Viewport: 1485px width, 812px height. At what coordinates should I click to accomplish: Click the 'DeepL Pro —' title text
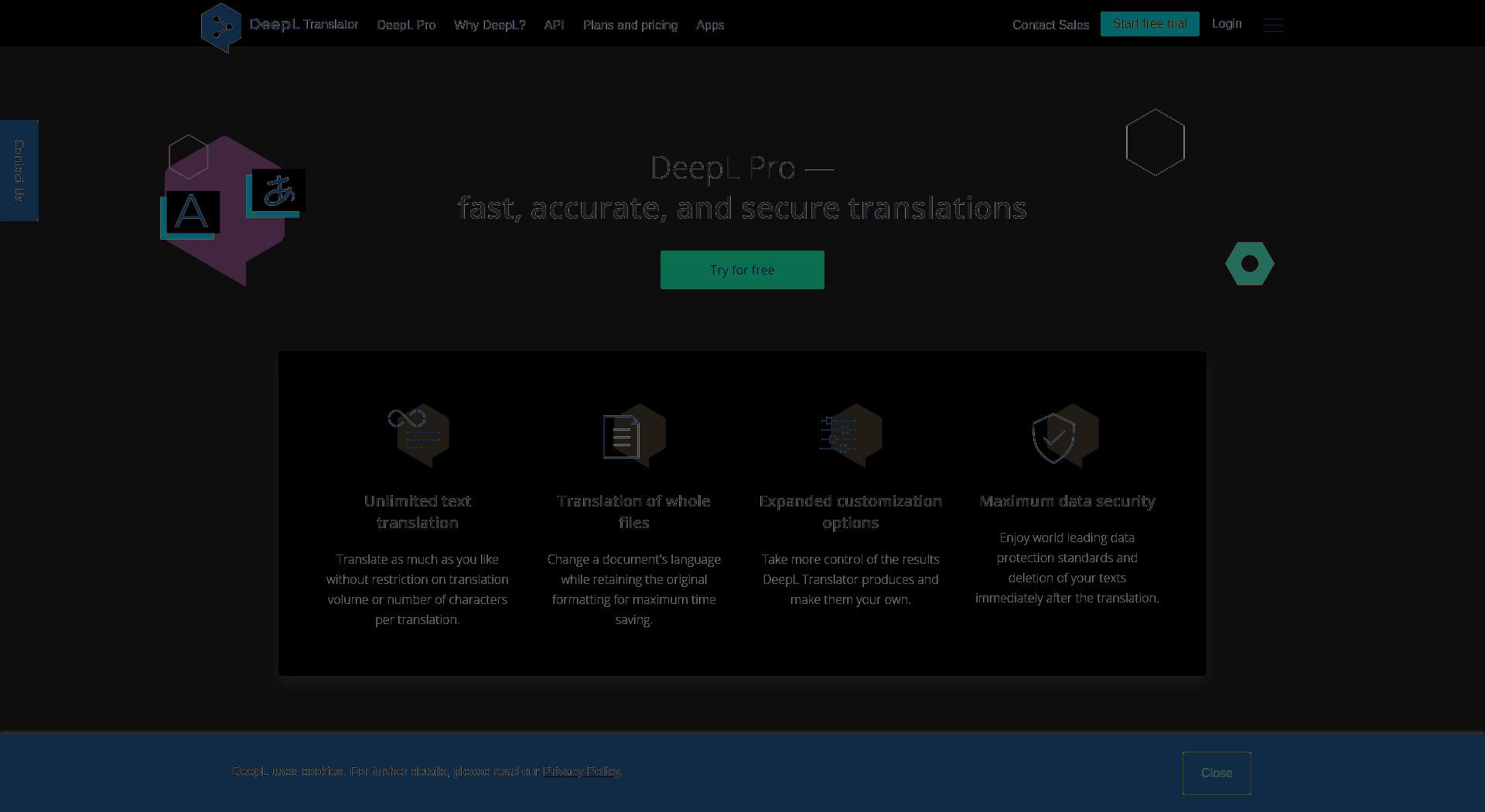742,168
